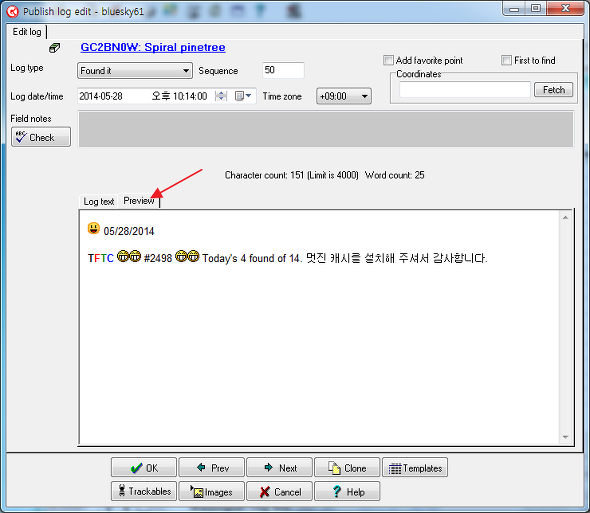The image size is (590, 513).
Task: Switch to the Preview tab
Action: point(138,201)
